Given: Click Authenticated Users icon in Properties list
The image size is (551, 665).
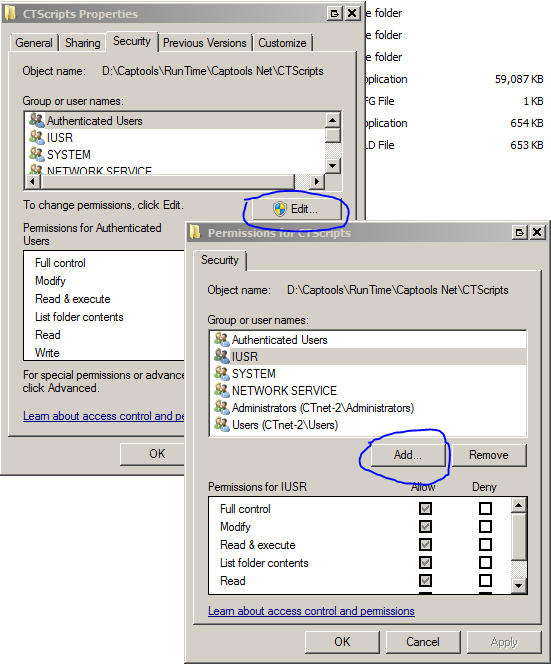Looking at the screenshot, I should (x=37, y=120).
